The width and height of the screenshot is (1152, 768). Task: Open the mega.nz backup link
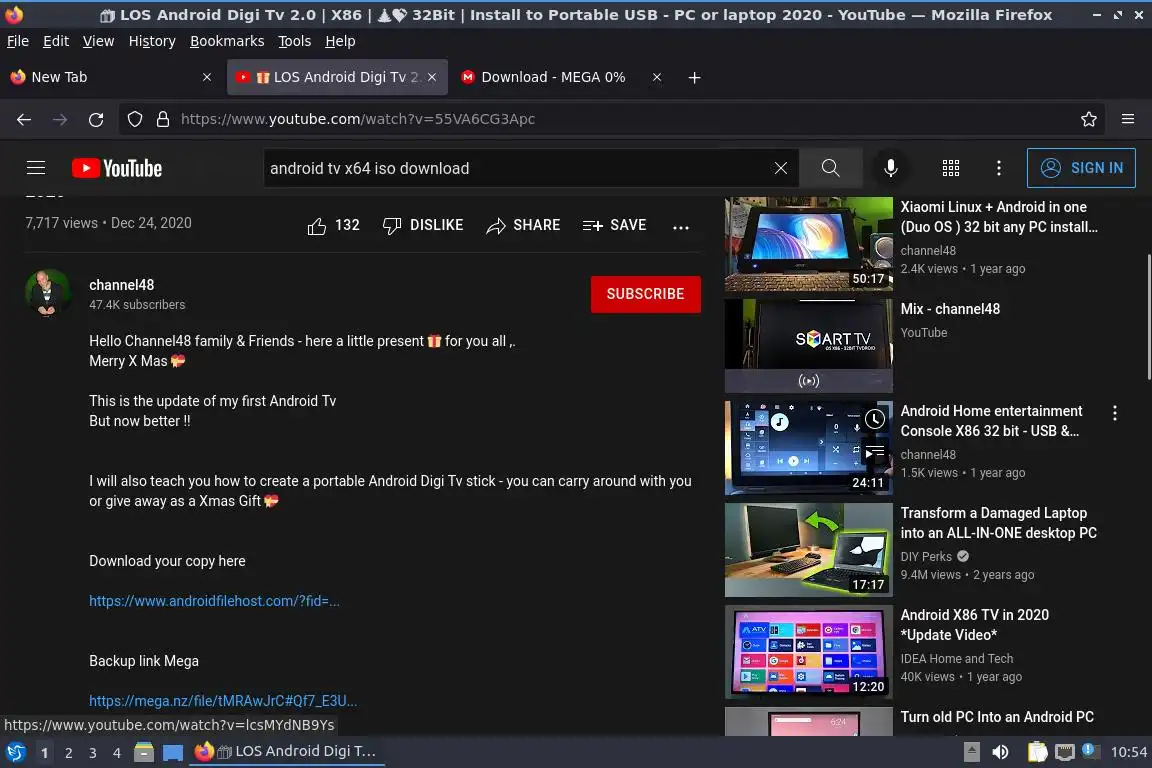[x=223, y=701]
